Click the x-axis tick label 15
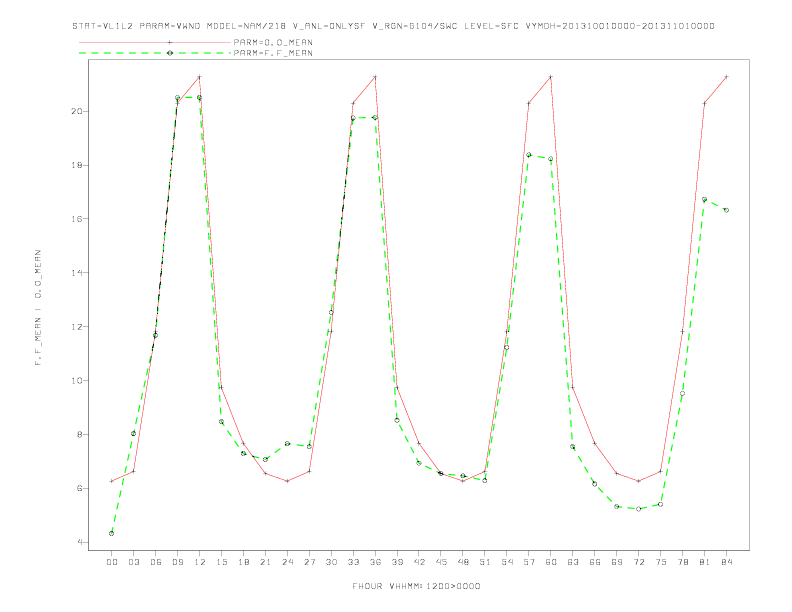 pyautogui.click(x=221, y=562)
